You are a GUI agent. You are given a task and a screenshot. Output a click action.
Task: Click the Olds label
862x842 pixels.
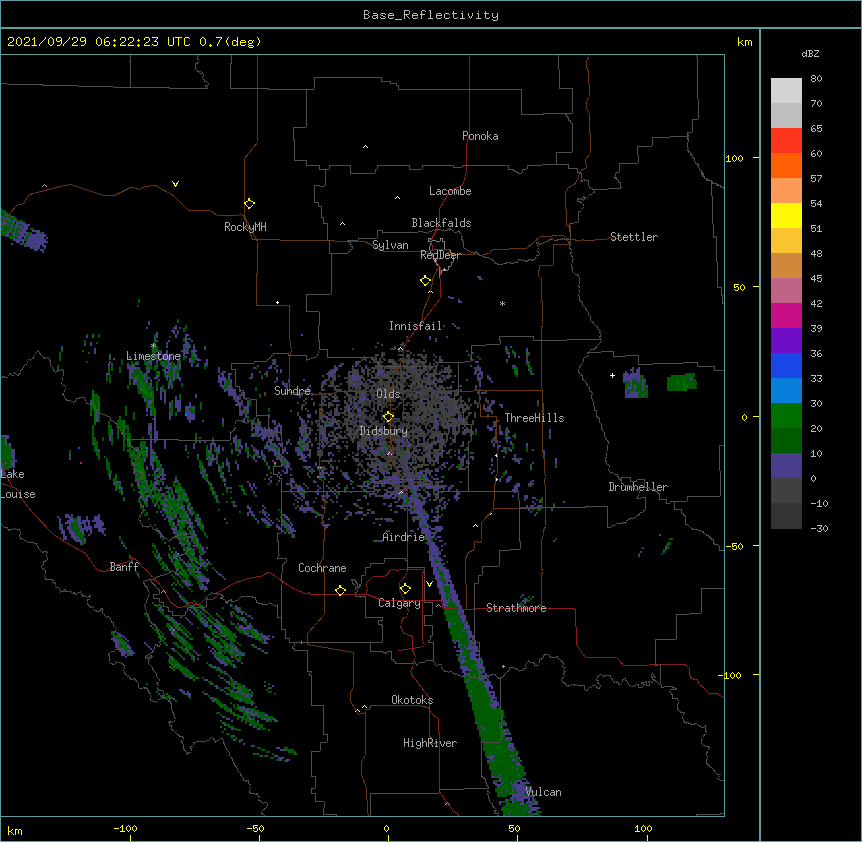tap(388, 394)
